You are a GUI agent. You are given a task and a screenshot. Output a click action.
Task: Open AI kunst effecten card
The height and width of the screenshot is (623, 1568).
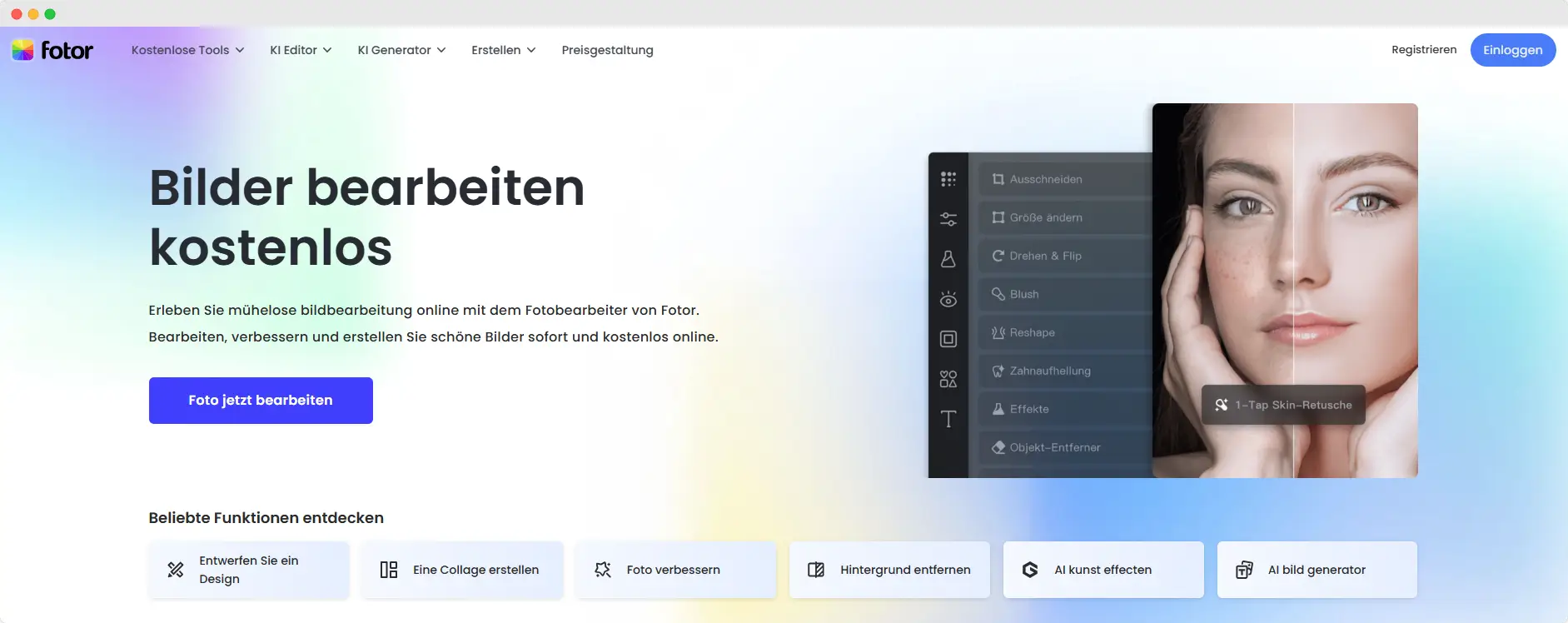coord(1103,570)
